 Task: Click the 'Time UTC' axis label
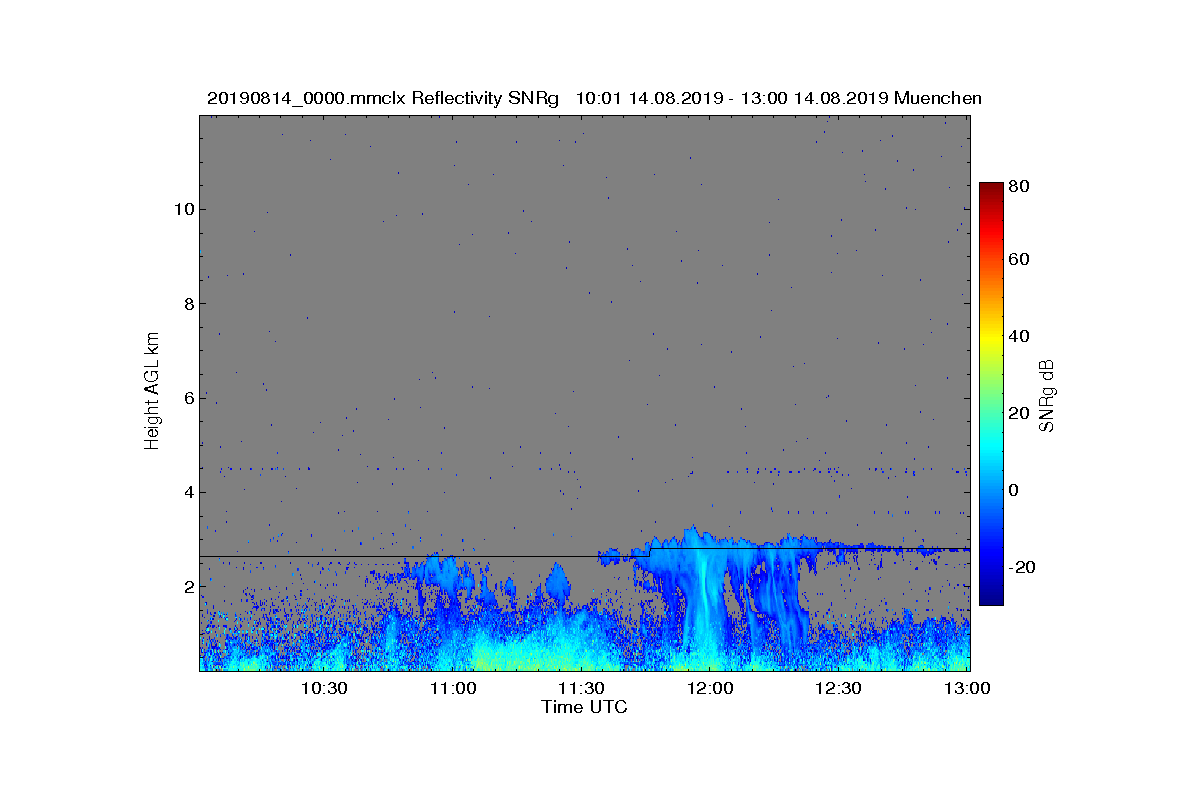585,707
